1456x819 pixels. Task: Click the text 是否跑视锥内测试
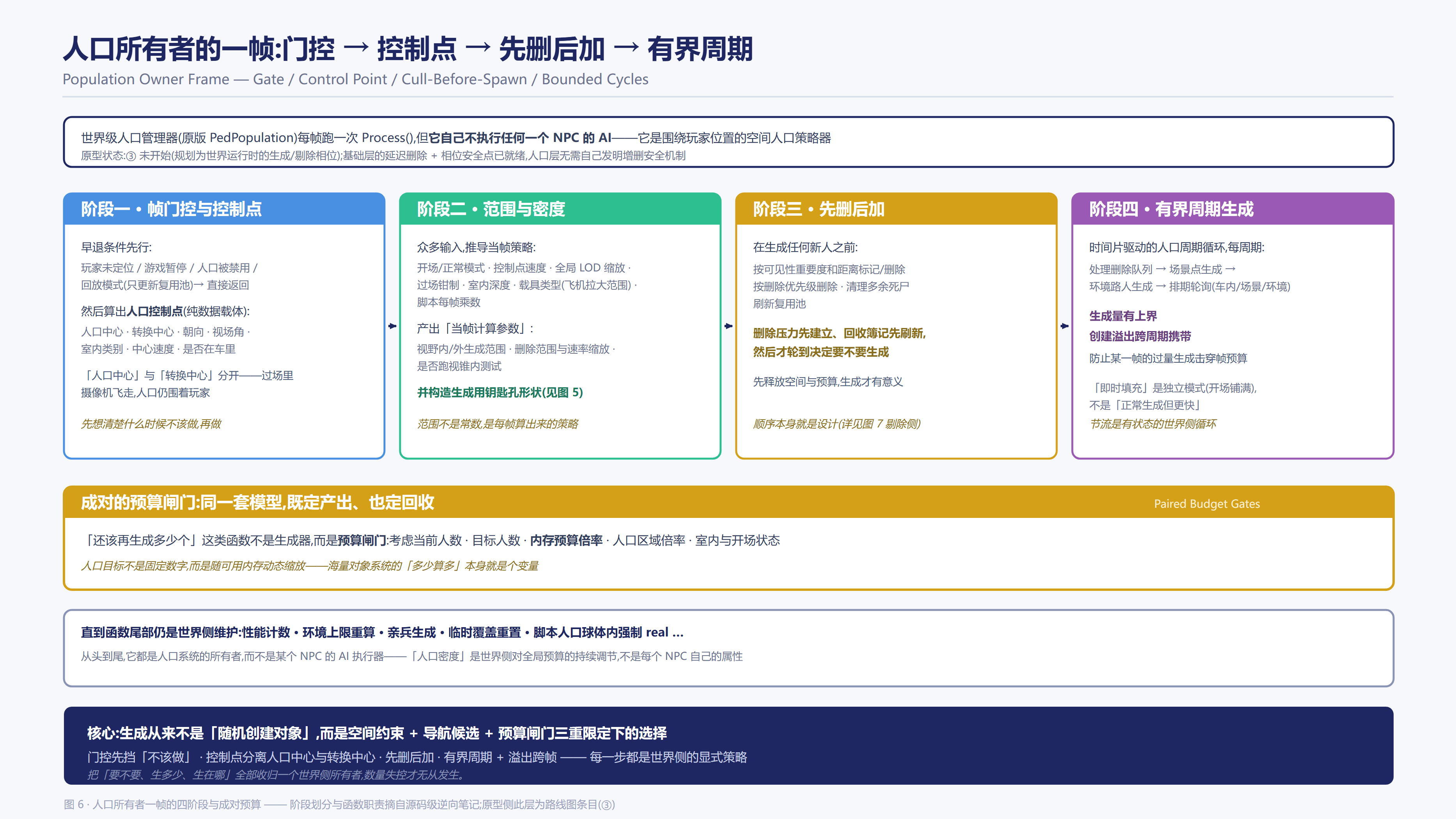[x=459, y=366]
